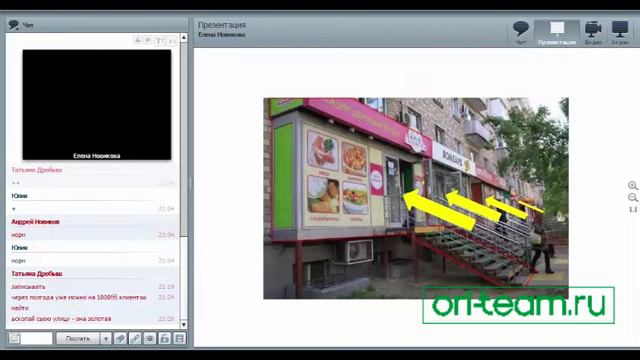Select message 'вскопай свою улицу - она золотая'
The image size is (640, 360).
61,319
